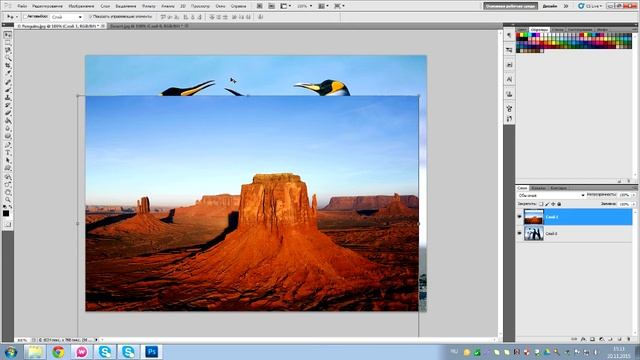Image resolution: width=640 pixels, height=360 pixels.
Task: Toggle Показать управляющие элементы checkbox
Action: [91, 17]
